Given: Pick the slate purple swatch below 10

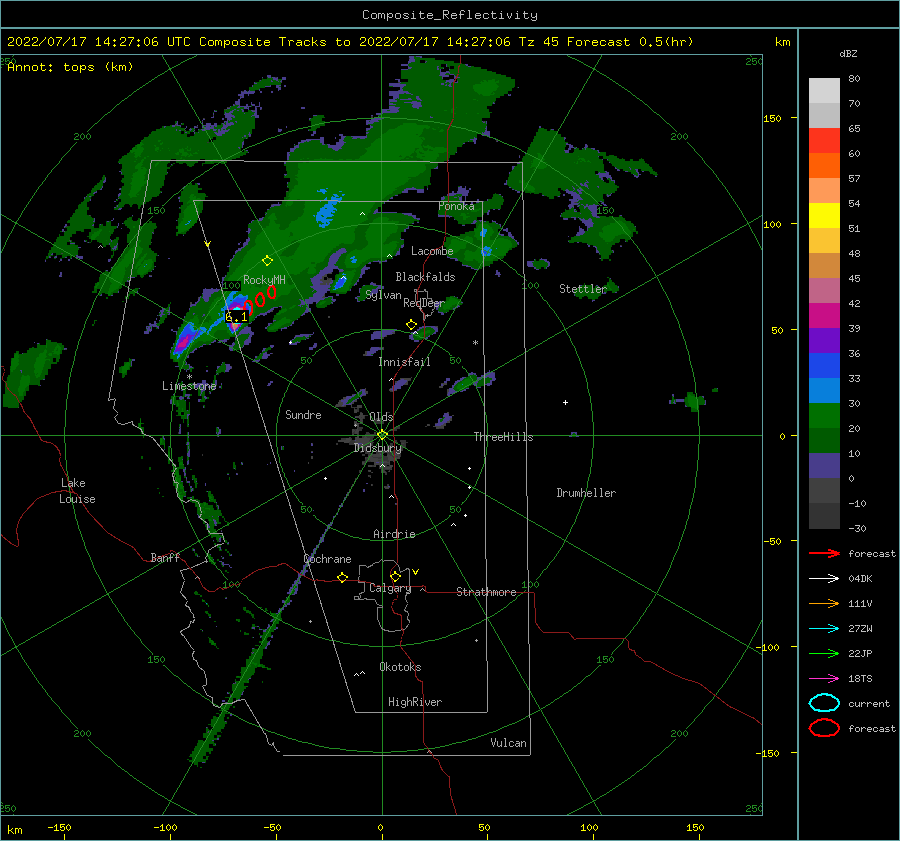Looking at the screenshot, I should point(824,466).
